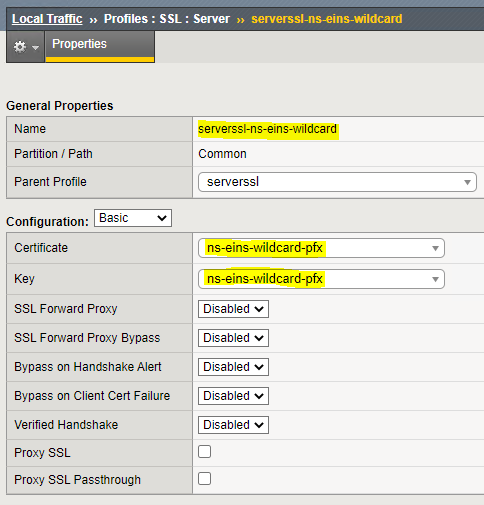Open the Verified Handshake dropdown
The image size is (484, 505).
pyautogui.click(x=233, y=425)
